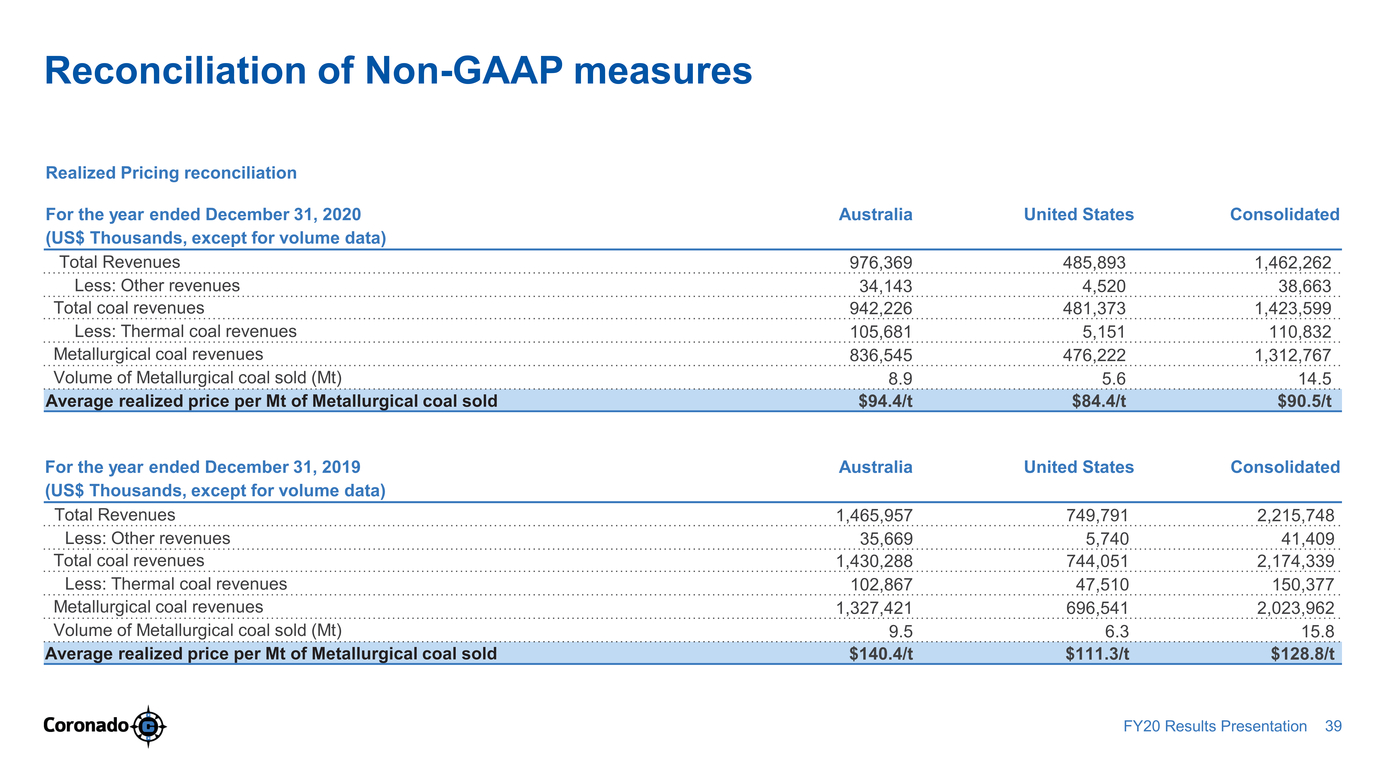Select Other revenues value 35,669
1386x780 pixels.
[x=885, y=539]
